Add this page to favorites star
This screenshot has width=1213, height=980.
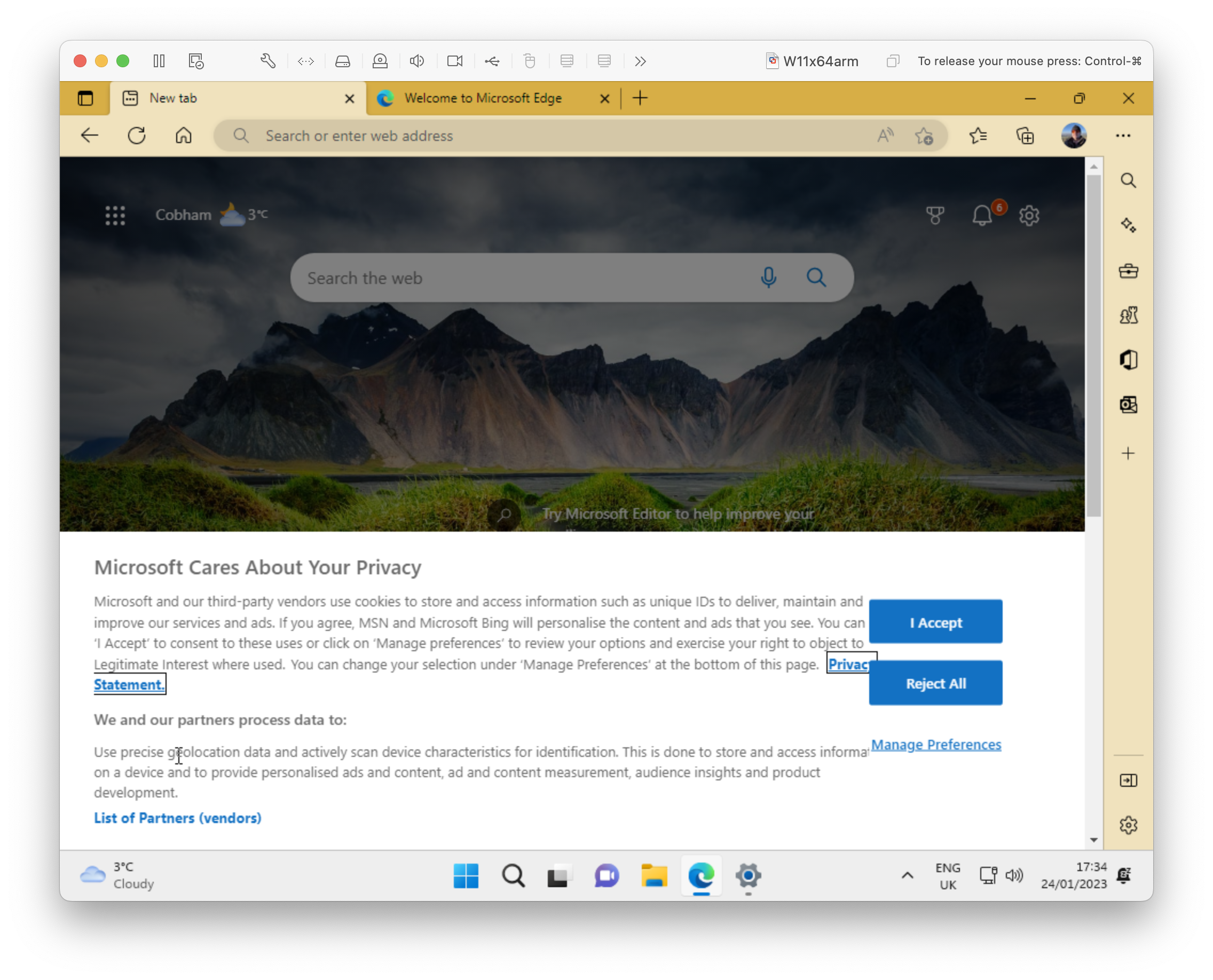pyautogui.click(x=925, y=136)
